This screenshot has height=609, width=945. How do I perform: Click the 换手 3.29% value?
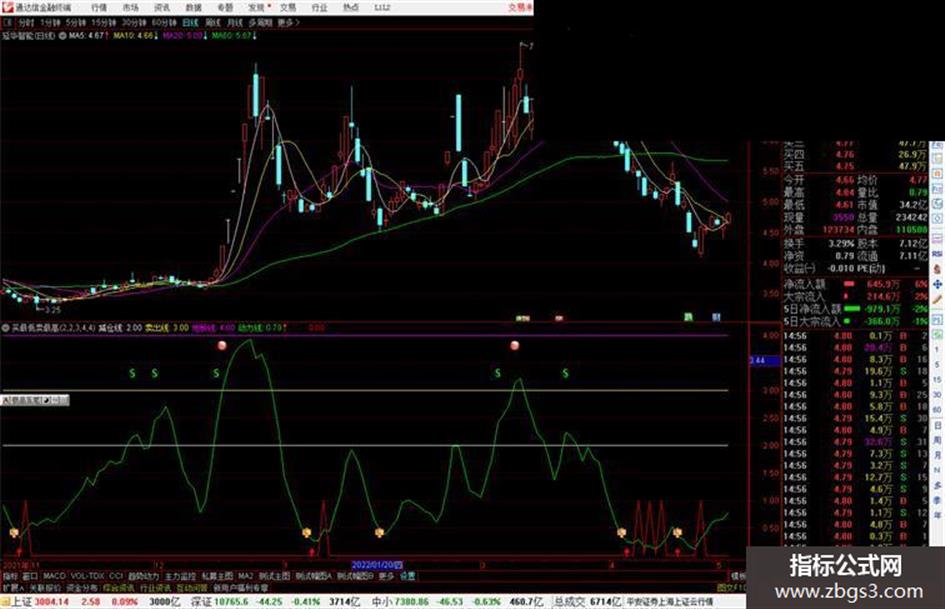[x=841, y=244]
